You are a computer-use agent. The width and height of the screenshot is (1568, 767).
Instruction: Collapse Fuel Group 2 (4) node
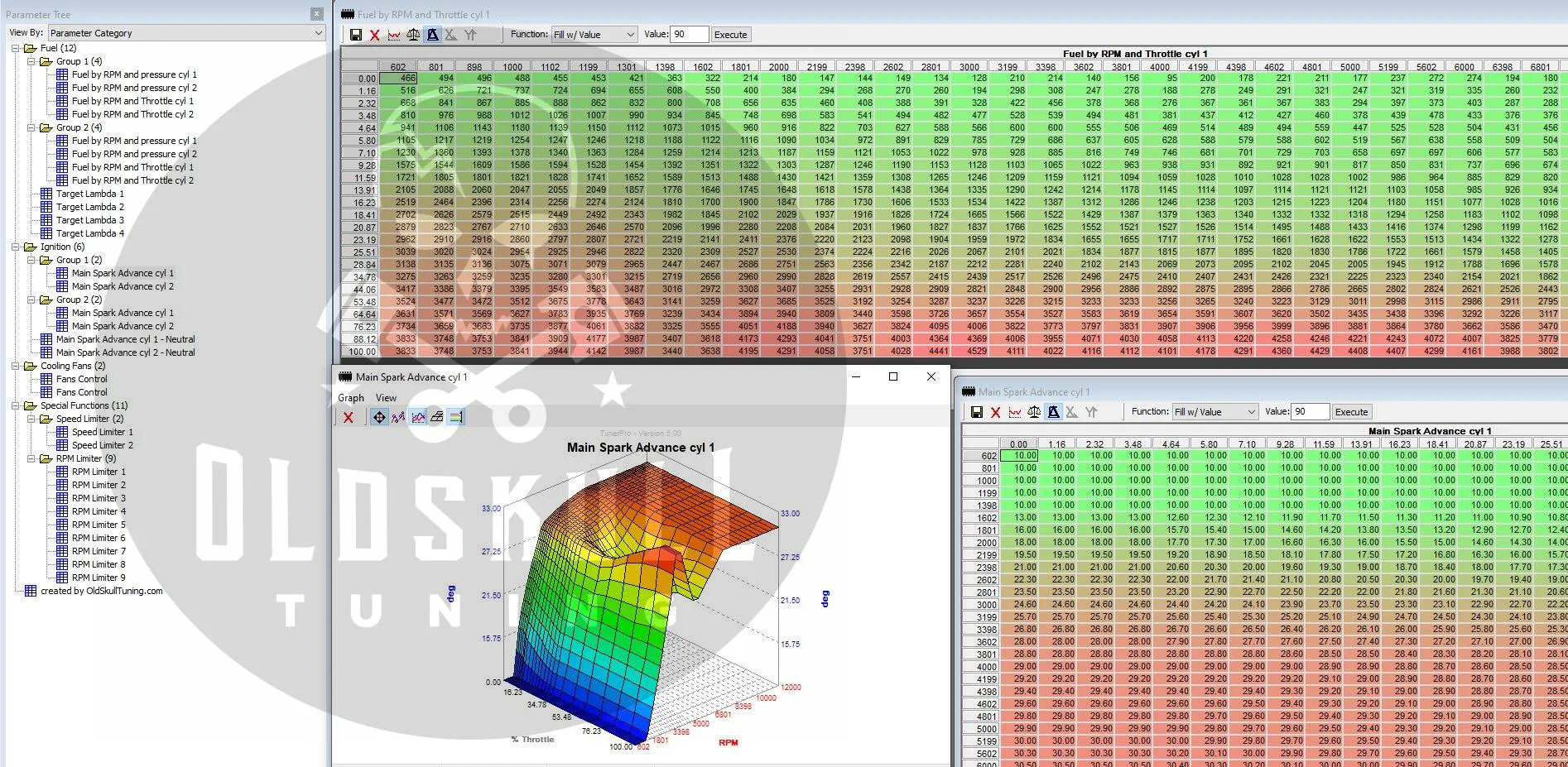(31, 127)
